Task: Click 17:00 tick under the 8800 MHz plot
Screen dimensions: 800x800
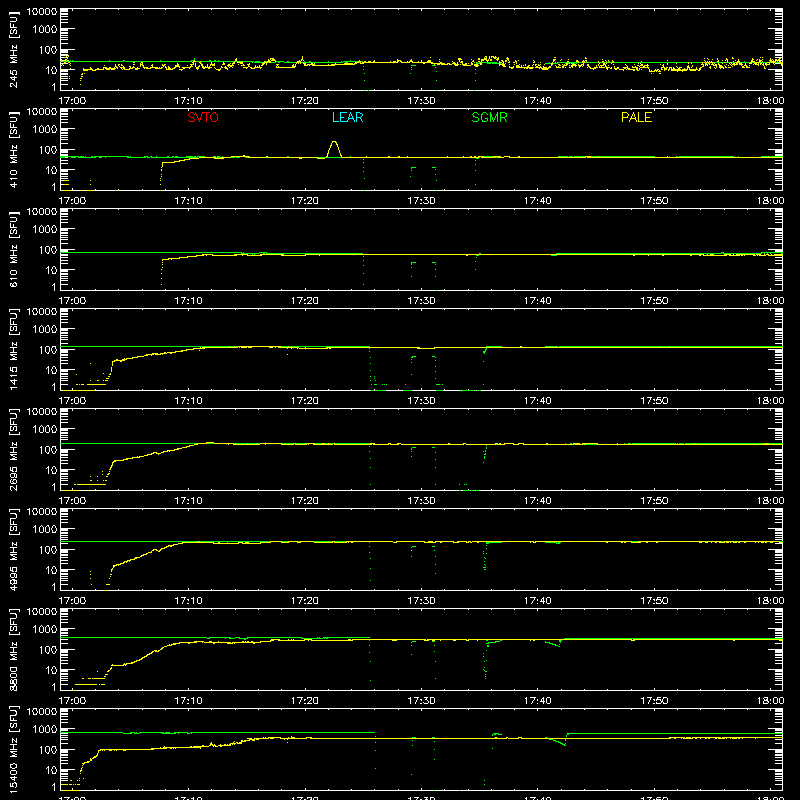Action: click(72, 701)
